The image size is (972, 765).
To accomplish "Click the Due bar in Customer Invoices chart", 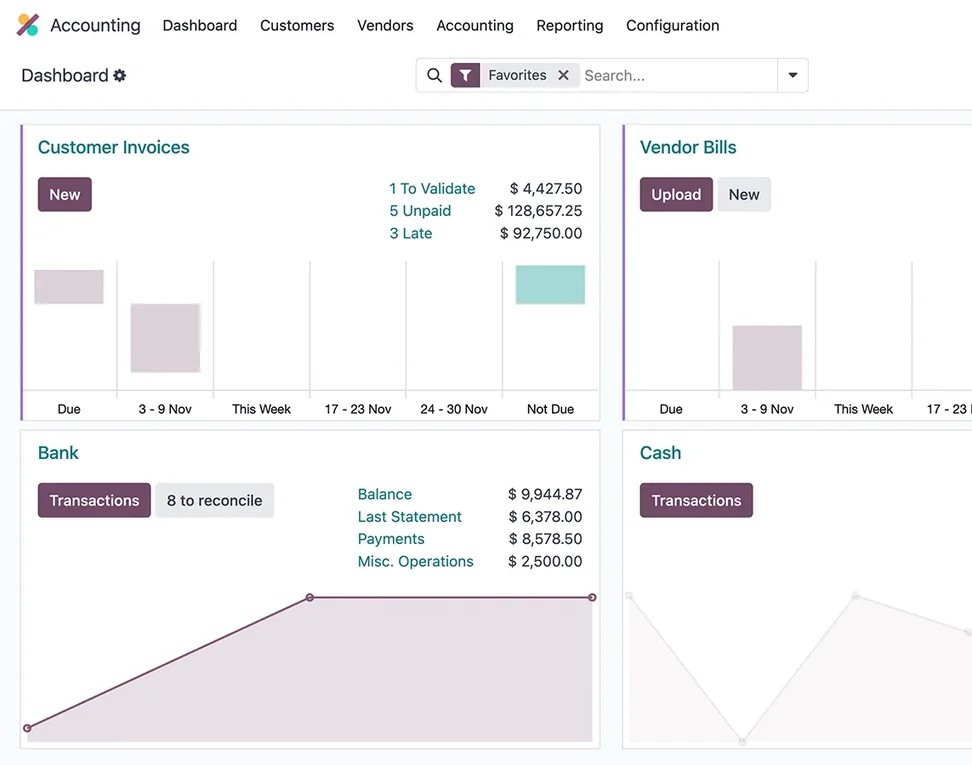I will (69, 286).
